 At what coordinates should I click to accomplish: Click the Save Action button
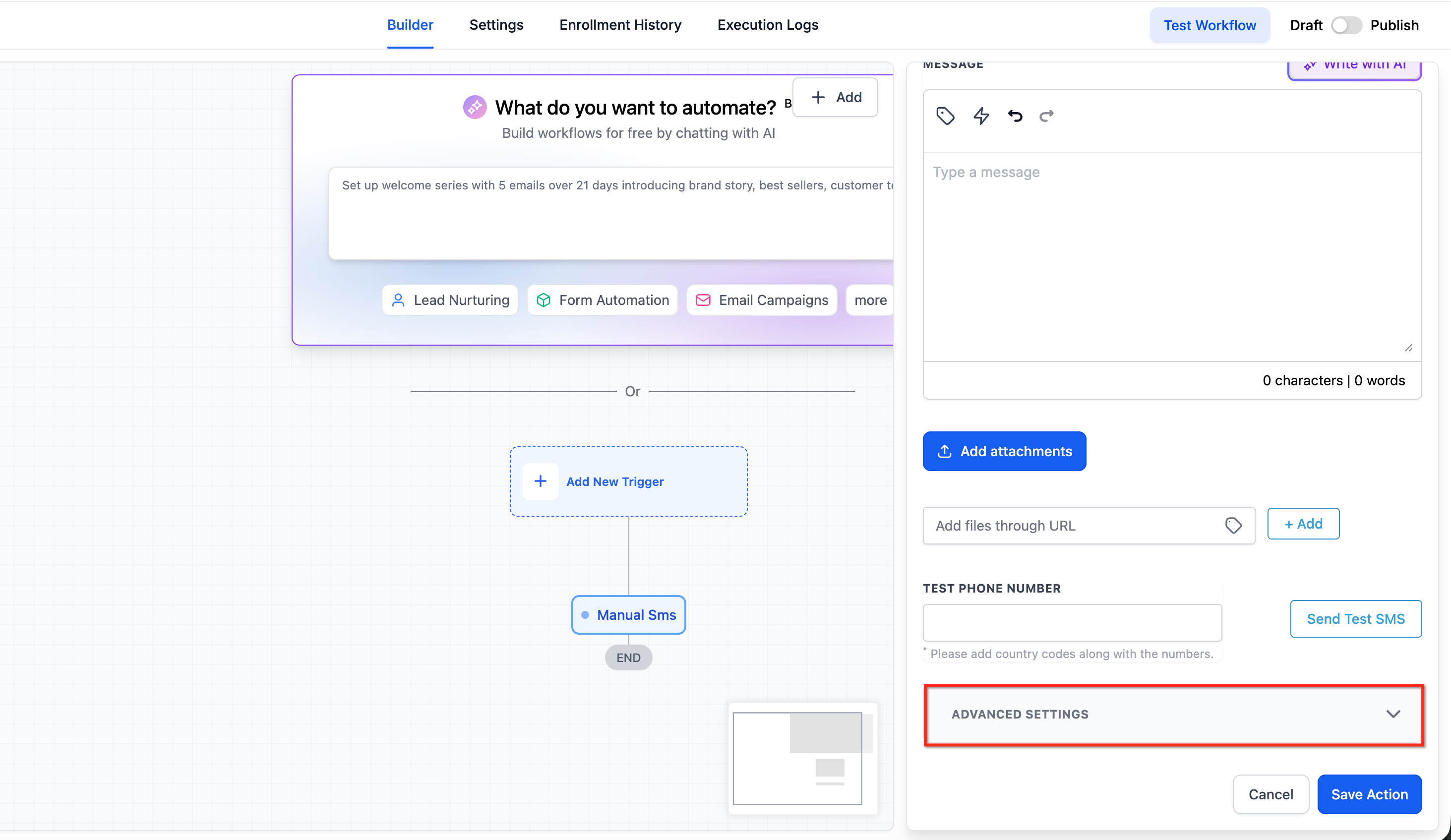pyautogui.click(x=1369, y=794)
